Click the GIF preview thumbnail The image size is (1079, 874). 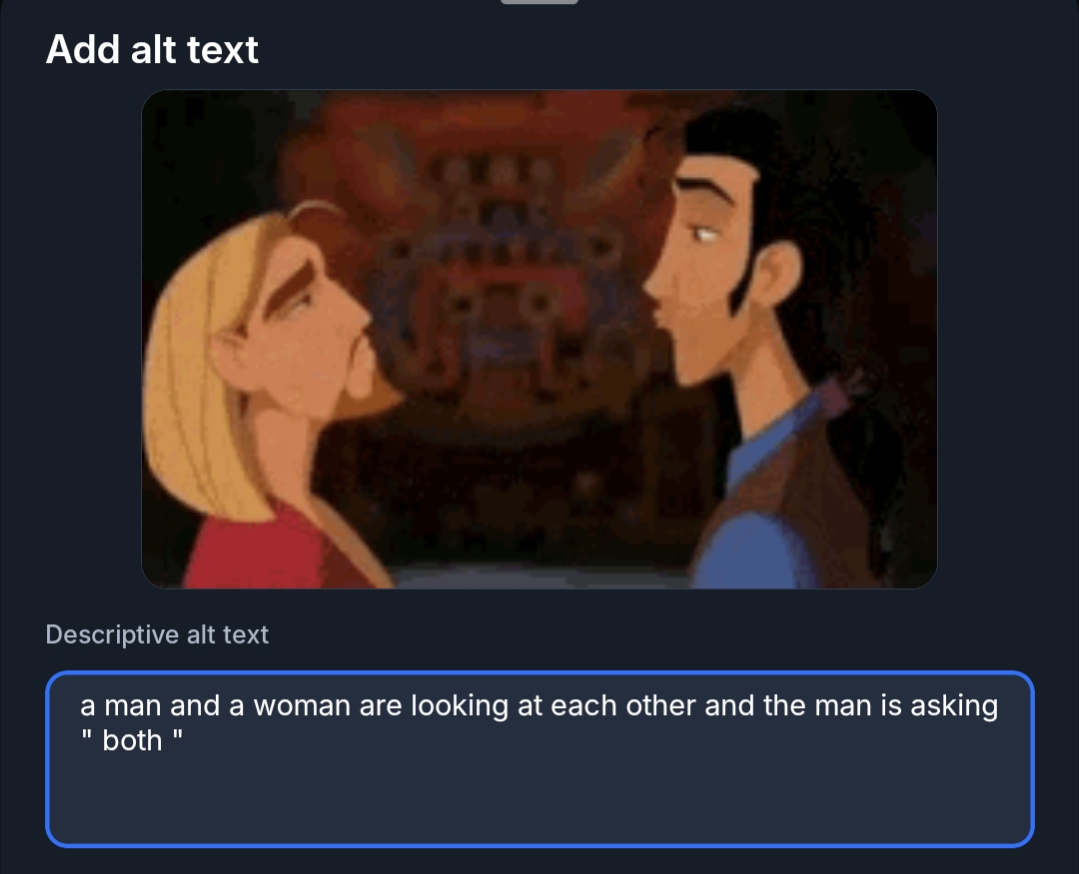pos(540,339)
